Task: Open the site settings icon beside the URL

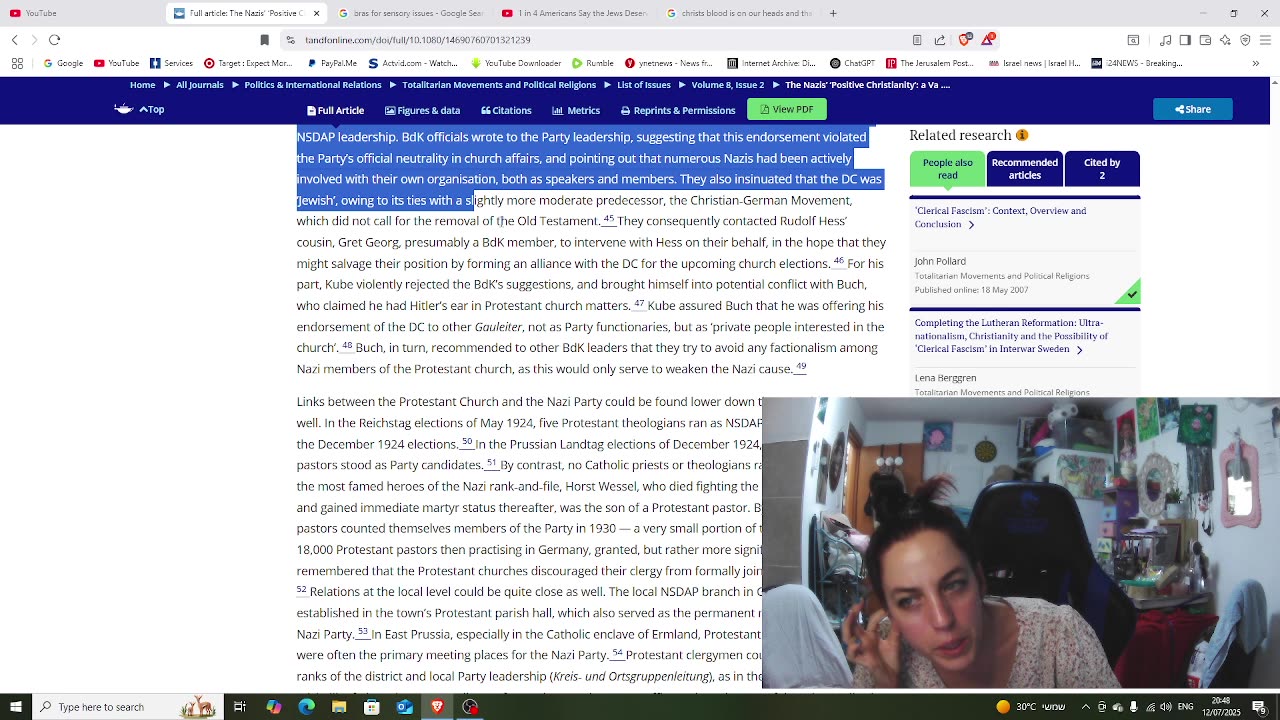Action: (290, 40)
